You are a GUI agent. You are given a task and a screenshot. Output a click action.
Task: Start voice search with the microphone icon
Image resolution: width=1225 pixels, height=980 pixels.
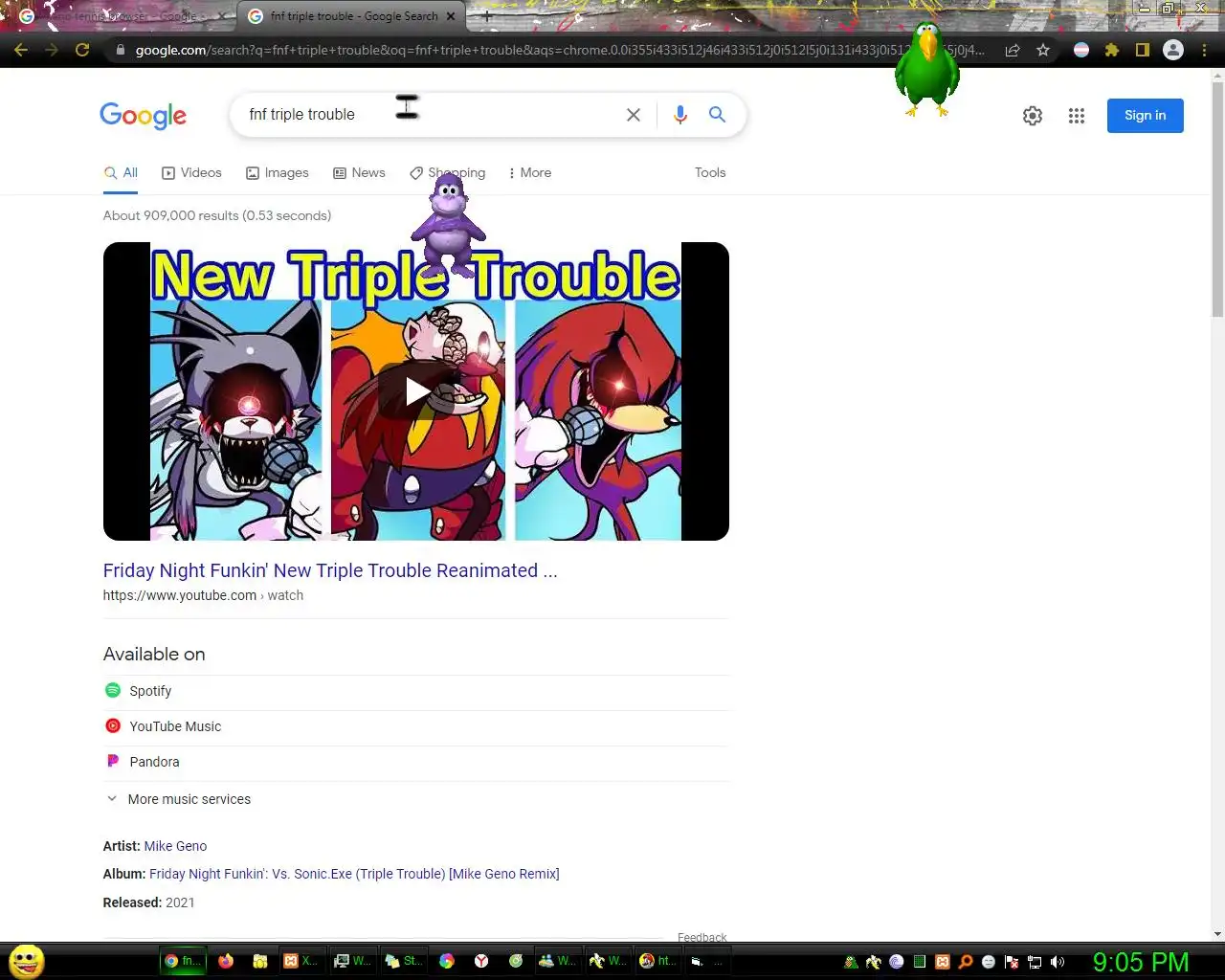(680, 115)
